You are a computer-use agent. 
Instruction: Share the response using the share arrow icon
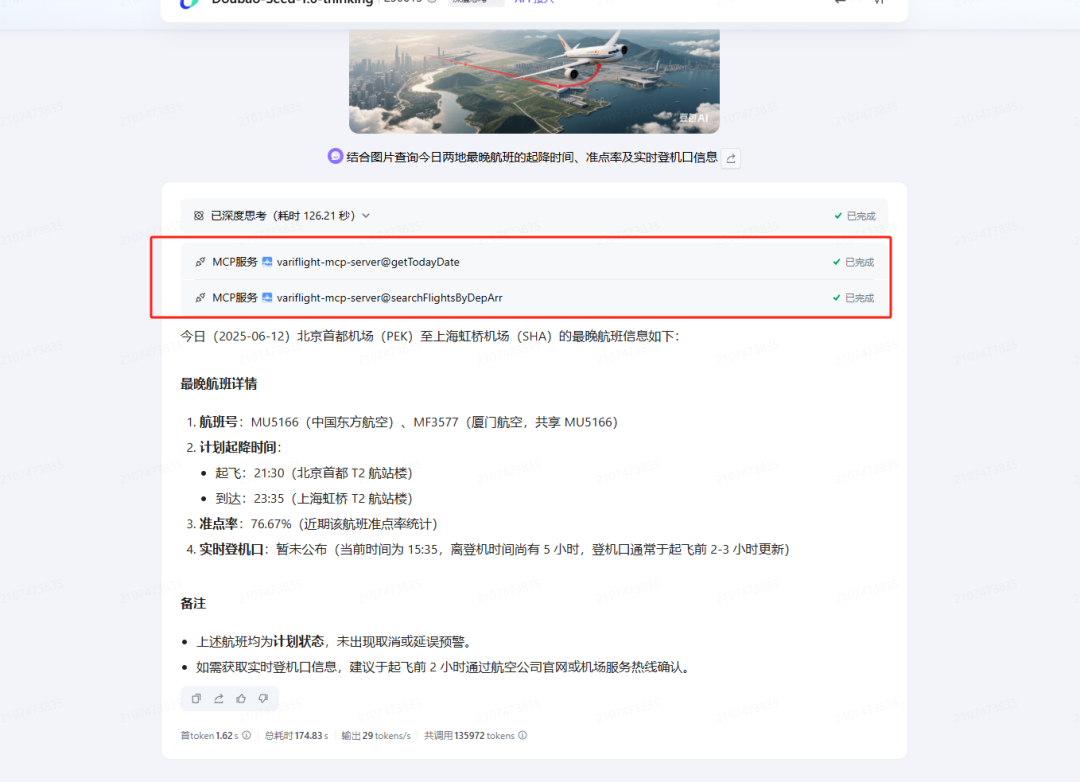coord(218,699)
